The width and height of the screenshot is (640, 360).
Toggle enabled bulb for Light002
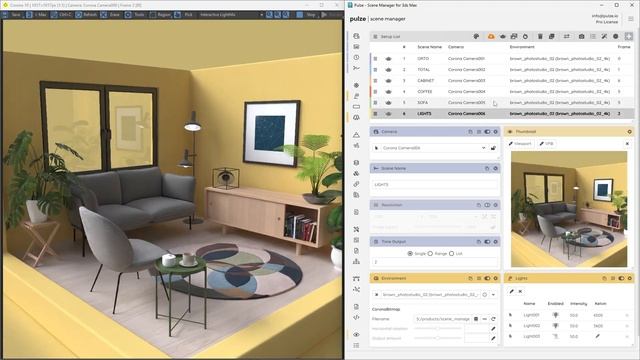pyautogui.click(x=555, y=326)
